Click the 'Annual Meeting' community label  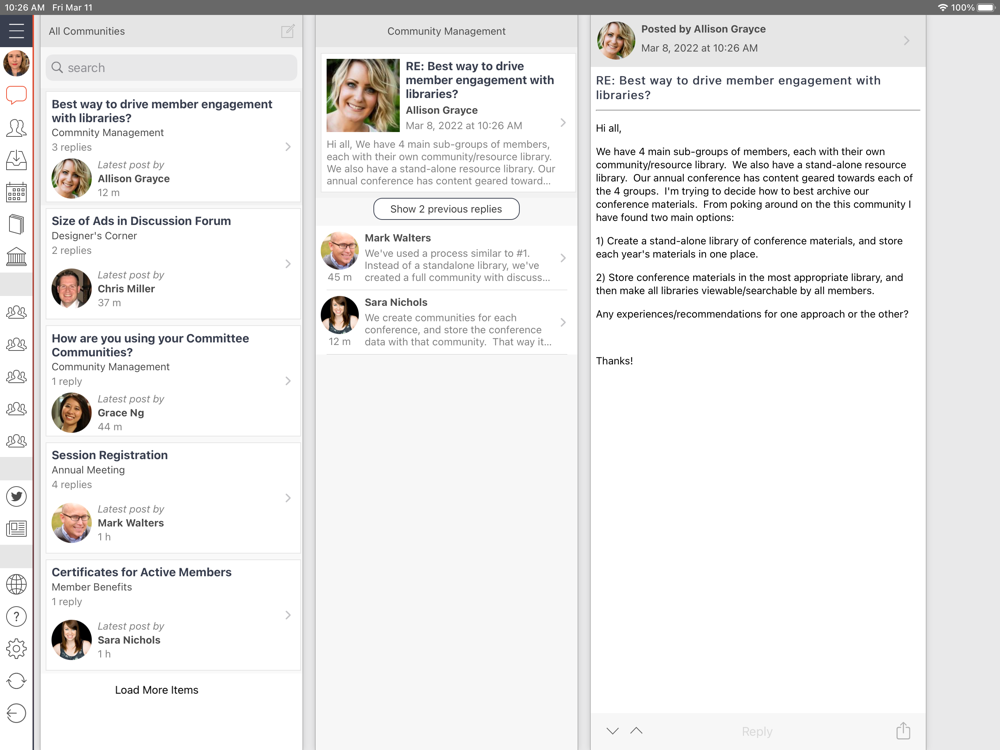pyautogui.click(x=88, y=470)
